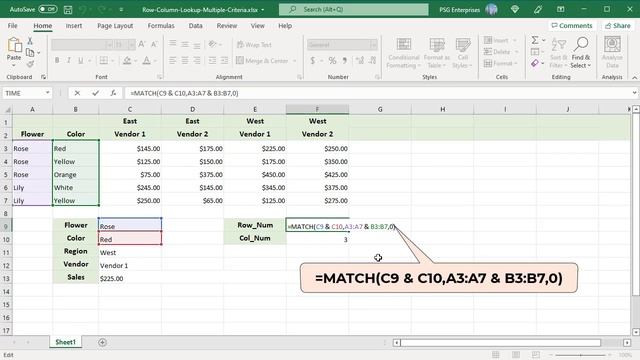Open Number format dropdown
The height and width of the screenshot is (360, 640).
(x=373, y=44)
